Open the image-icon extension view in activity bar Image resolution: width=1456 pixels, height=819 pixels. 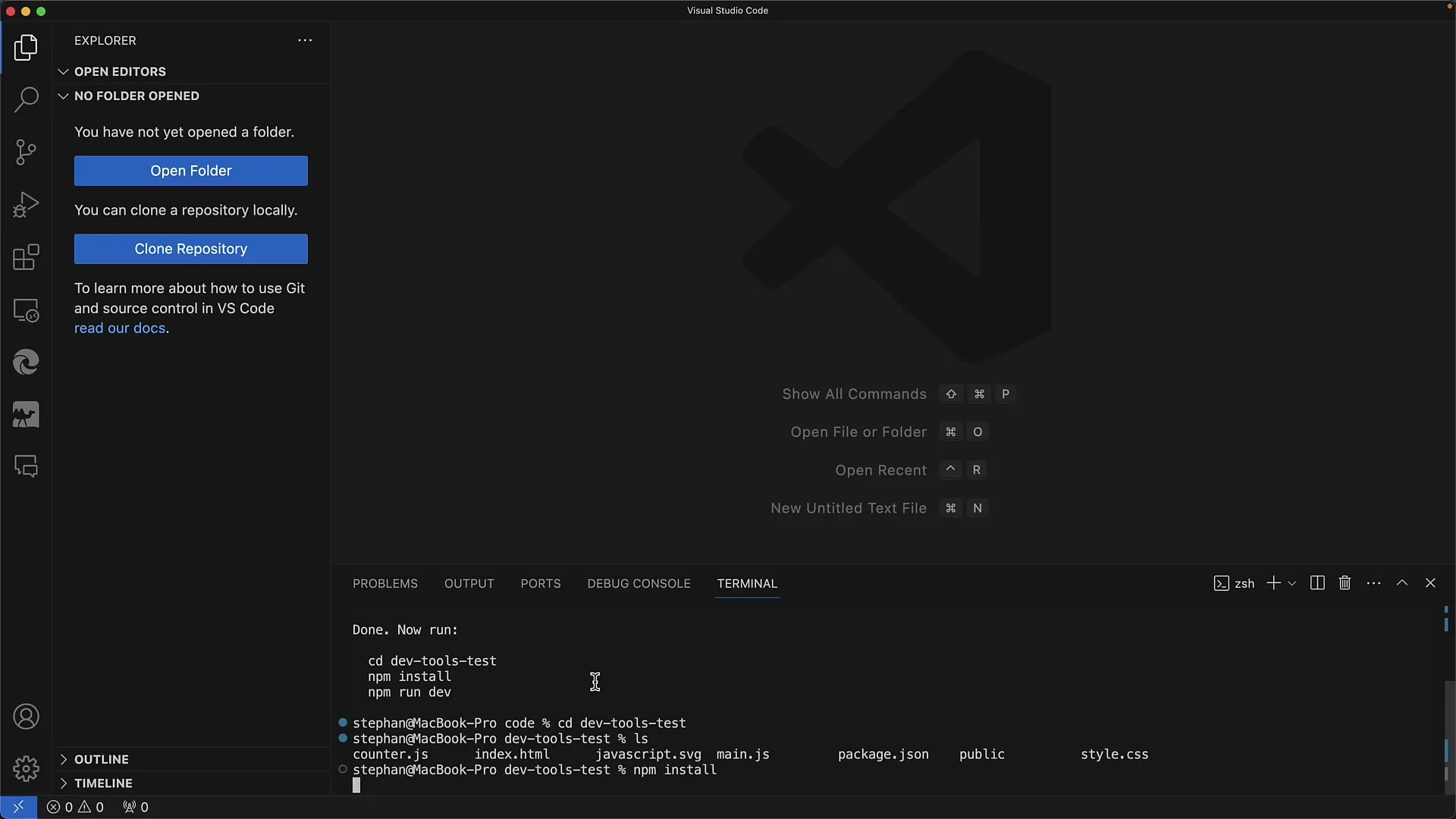pos(26,415)
